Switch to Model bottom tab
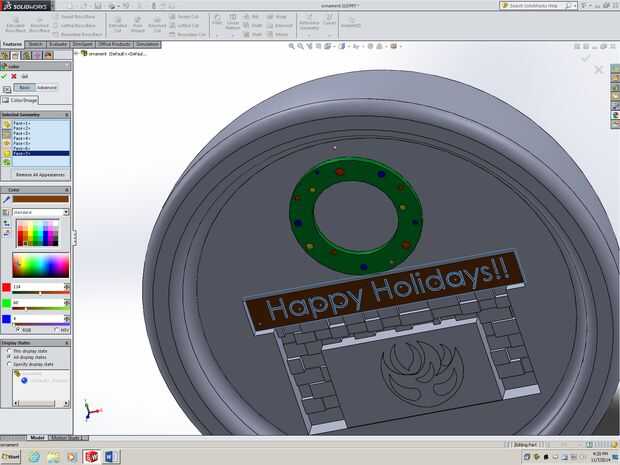 (x=37, y=438)
